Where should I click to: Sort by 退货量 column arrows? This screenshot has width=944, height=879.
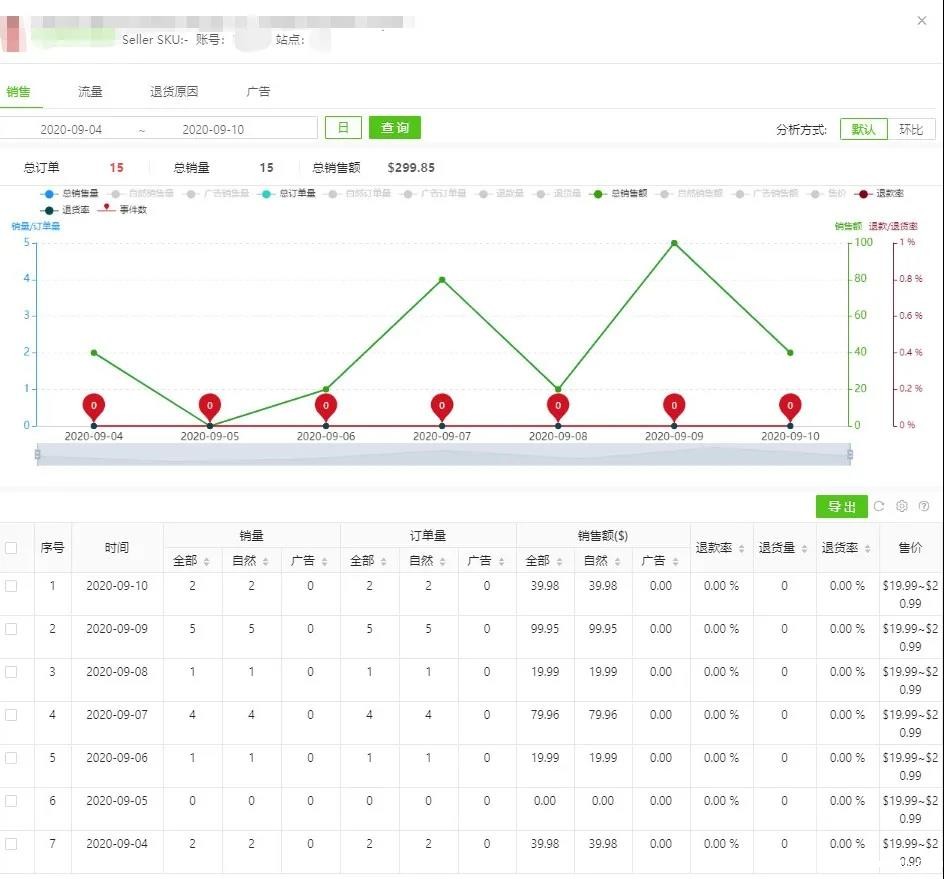(804, 549)
